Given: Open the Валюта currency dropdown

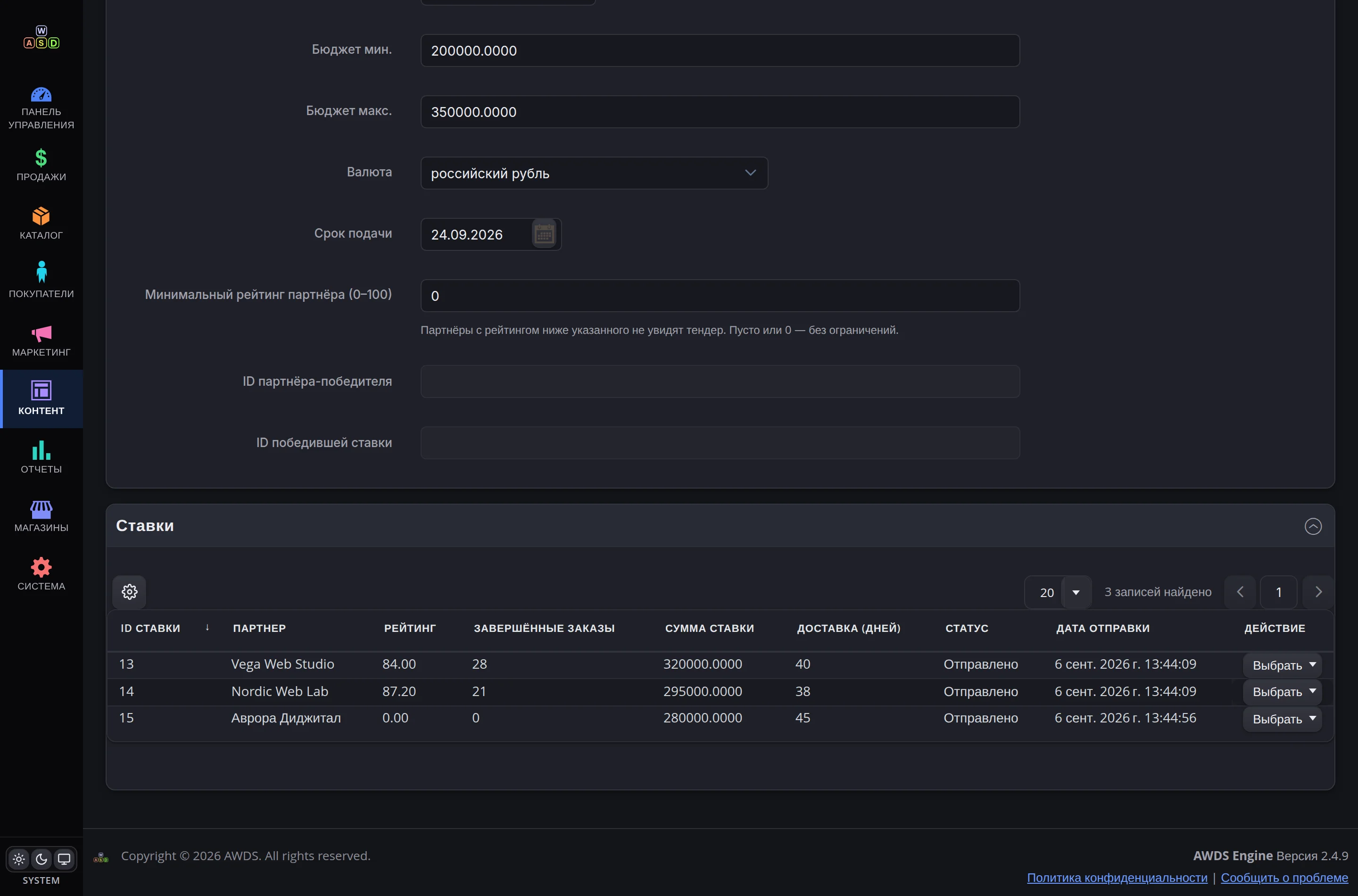Looking at the screenshot, I should coord(594,173).
